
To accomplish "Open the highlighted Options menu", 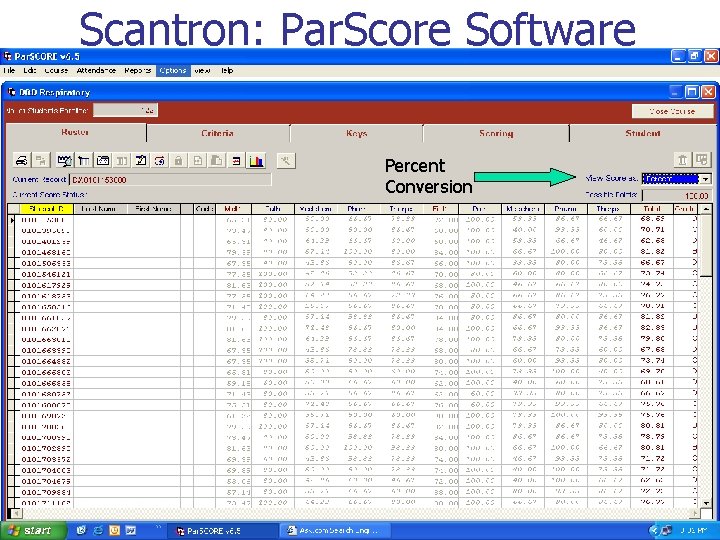I will pos(173,71).
